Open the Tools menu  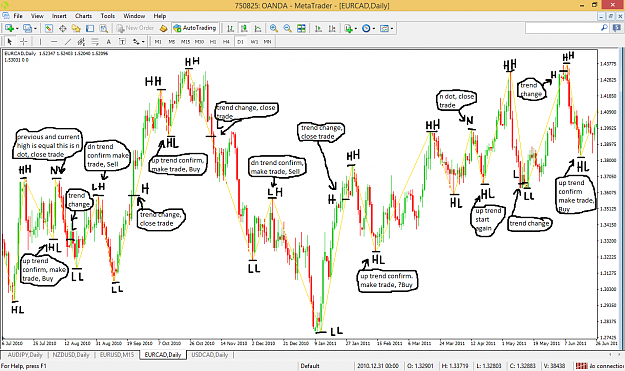pyautogui.click(x=108, y=16)
